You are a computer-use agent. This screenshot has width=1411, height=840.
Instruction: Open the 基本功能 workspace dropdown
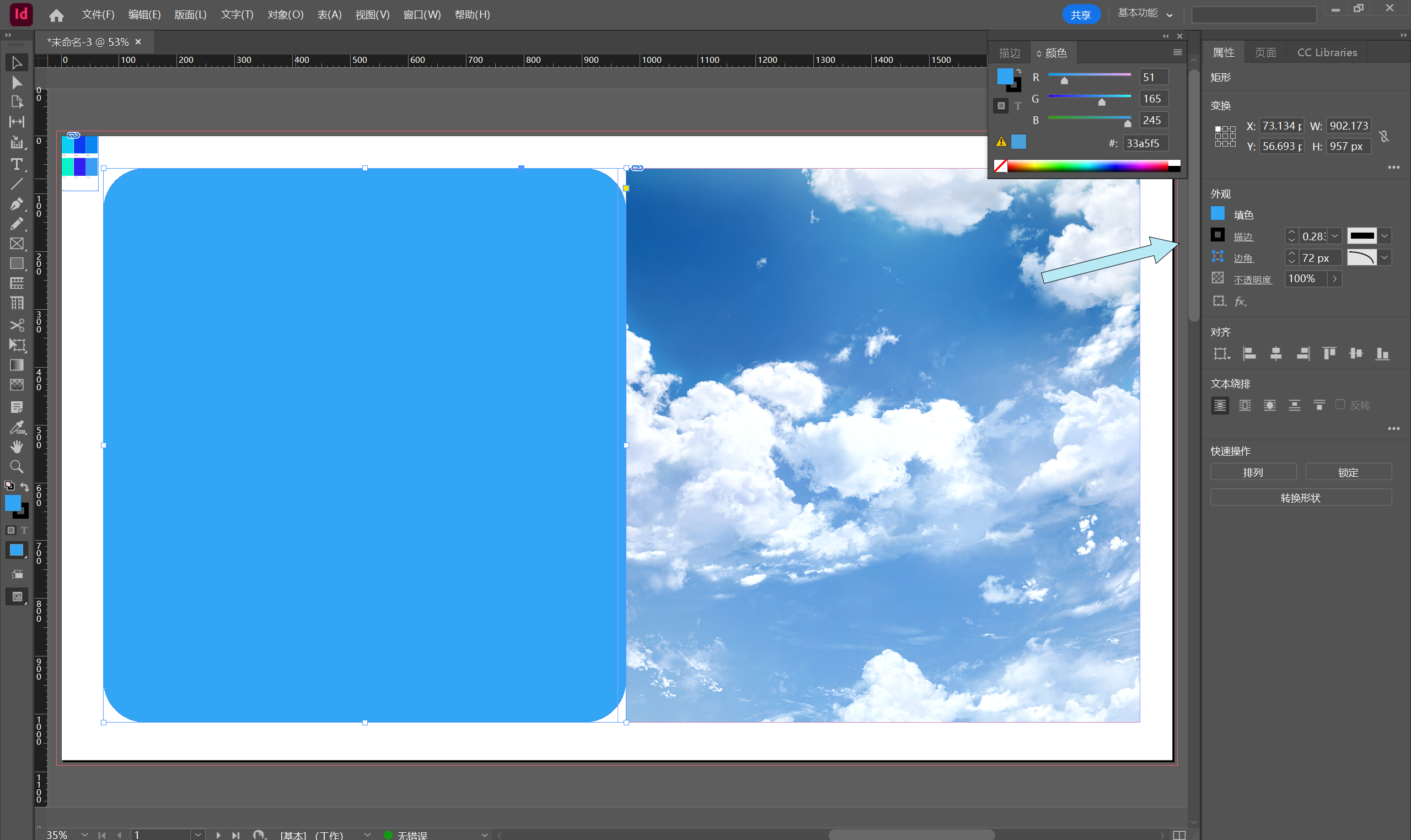pyautogui.click(x=1144, y=14)
